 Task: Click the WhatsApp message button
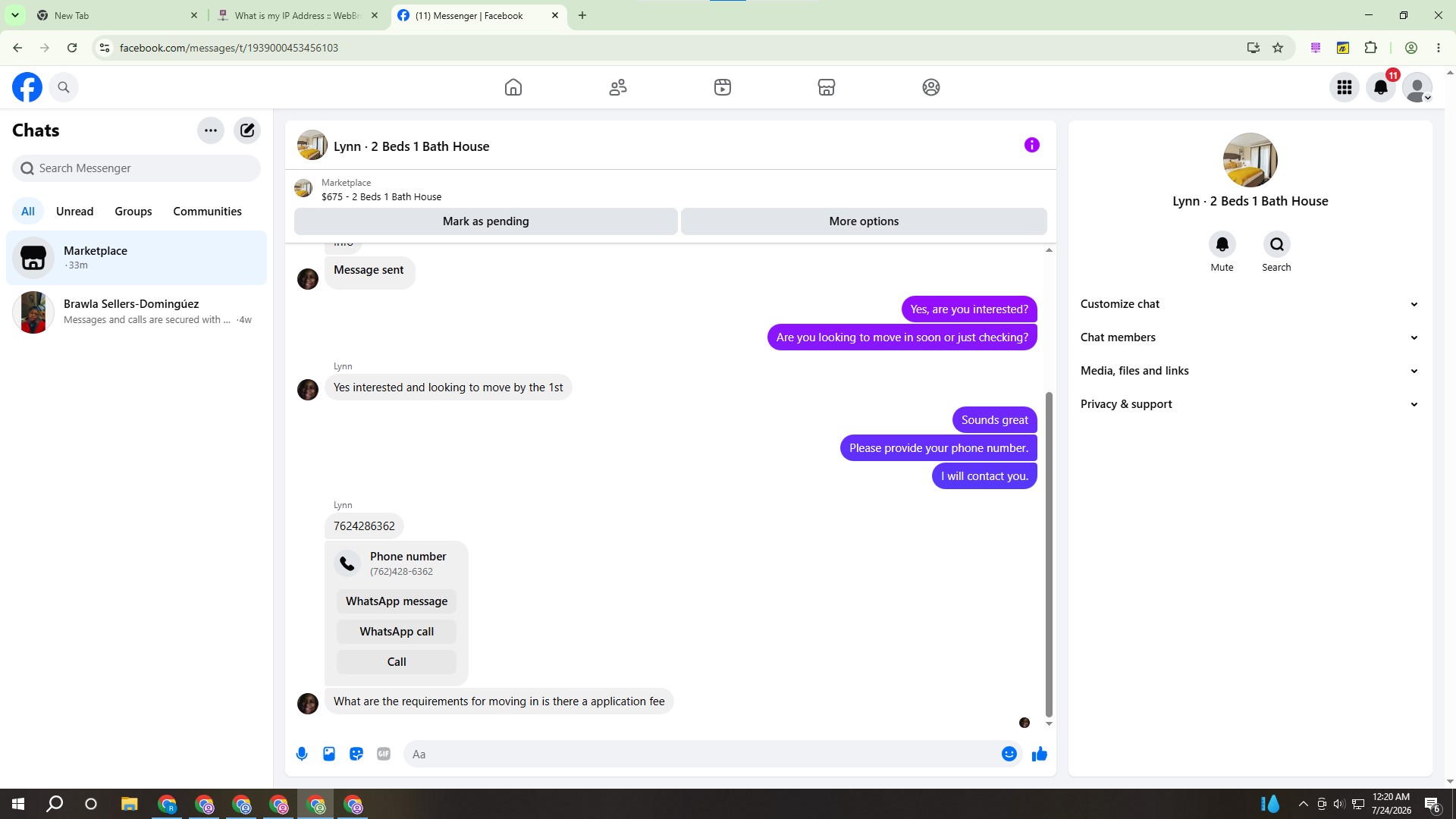pyautogui.click(x=397, y=601)
